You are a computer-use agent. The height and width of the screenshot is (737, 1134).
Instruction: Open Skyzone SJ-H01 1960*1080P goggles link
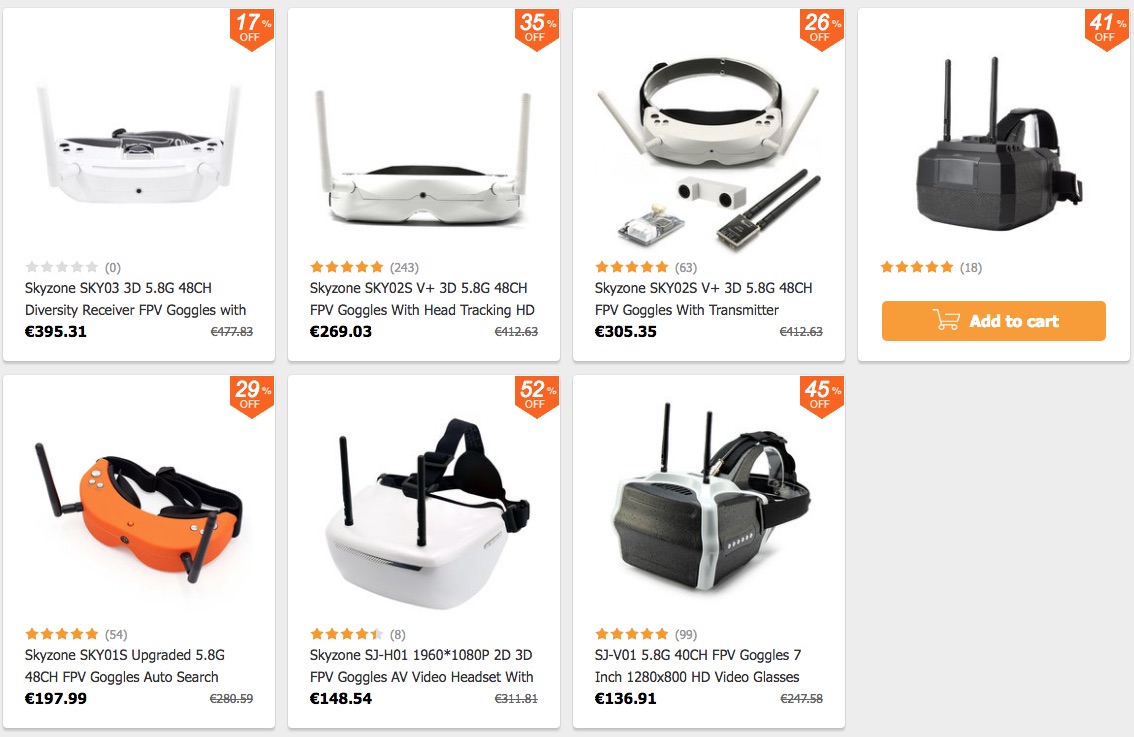422,665
